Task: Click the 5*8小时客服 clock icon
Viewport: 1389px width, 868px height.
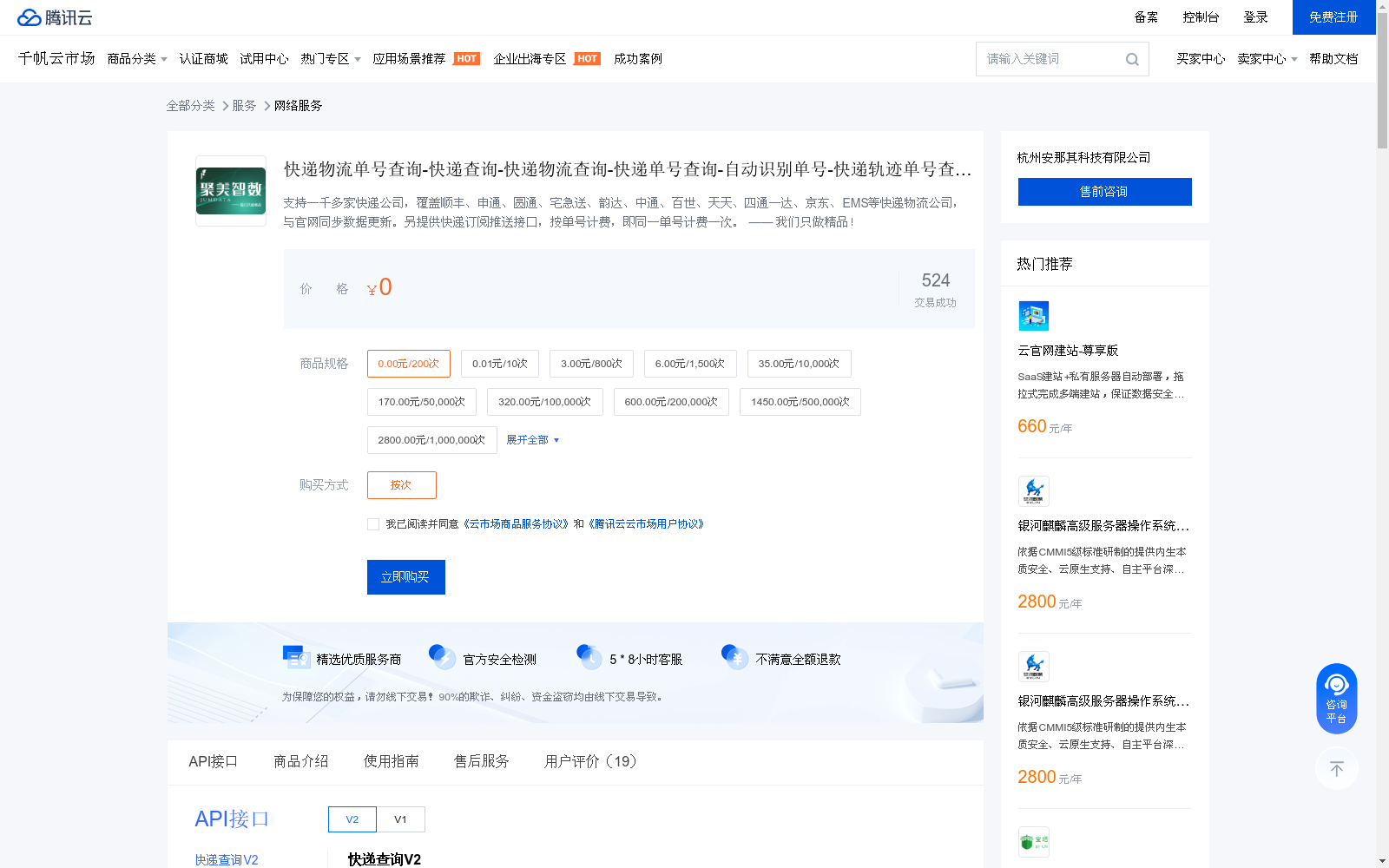Action: pos(589,658)
